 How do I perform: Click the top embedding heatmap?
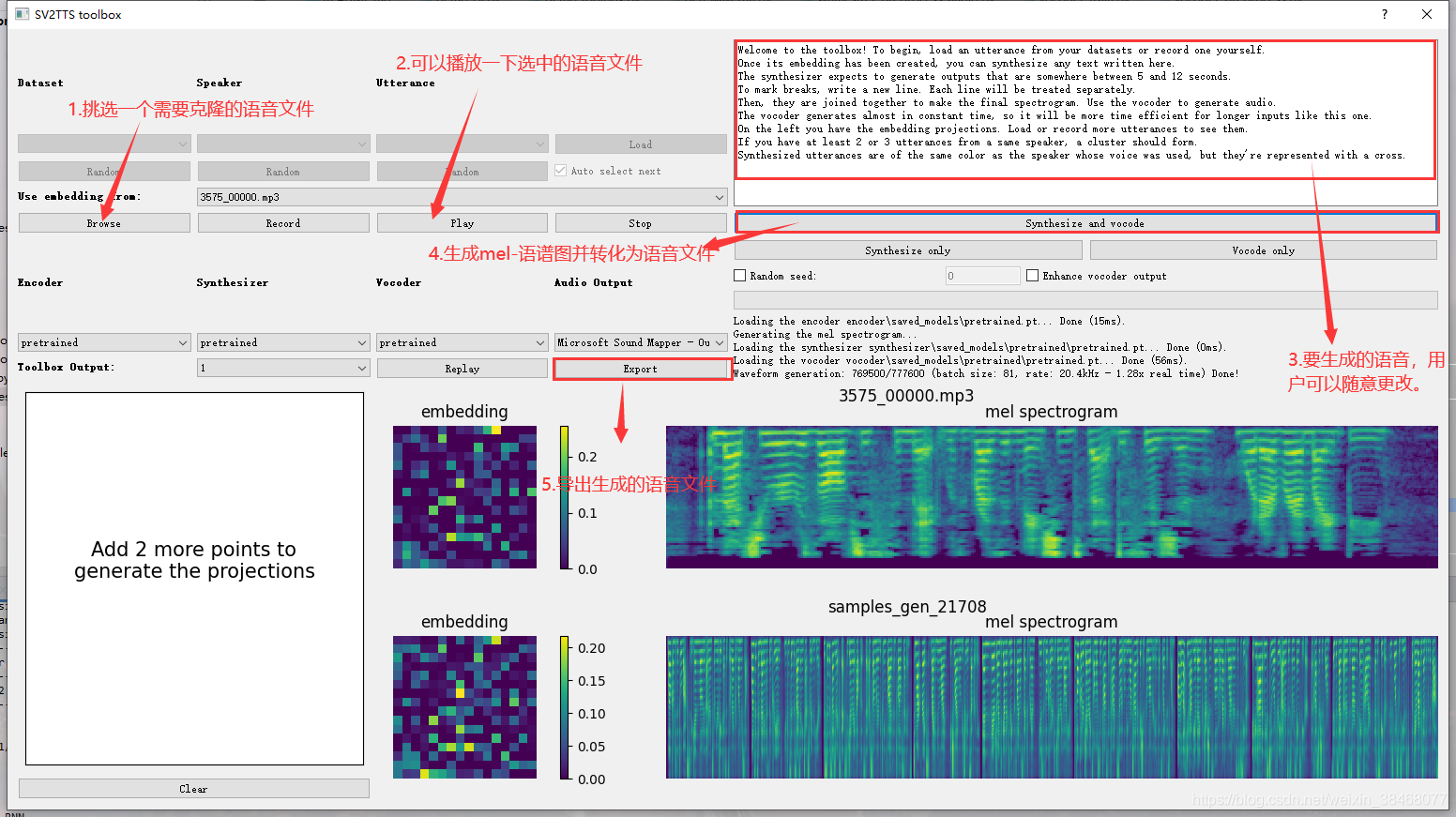464,497
